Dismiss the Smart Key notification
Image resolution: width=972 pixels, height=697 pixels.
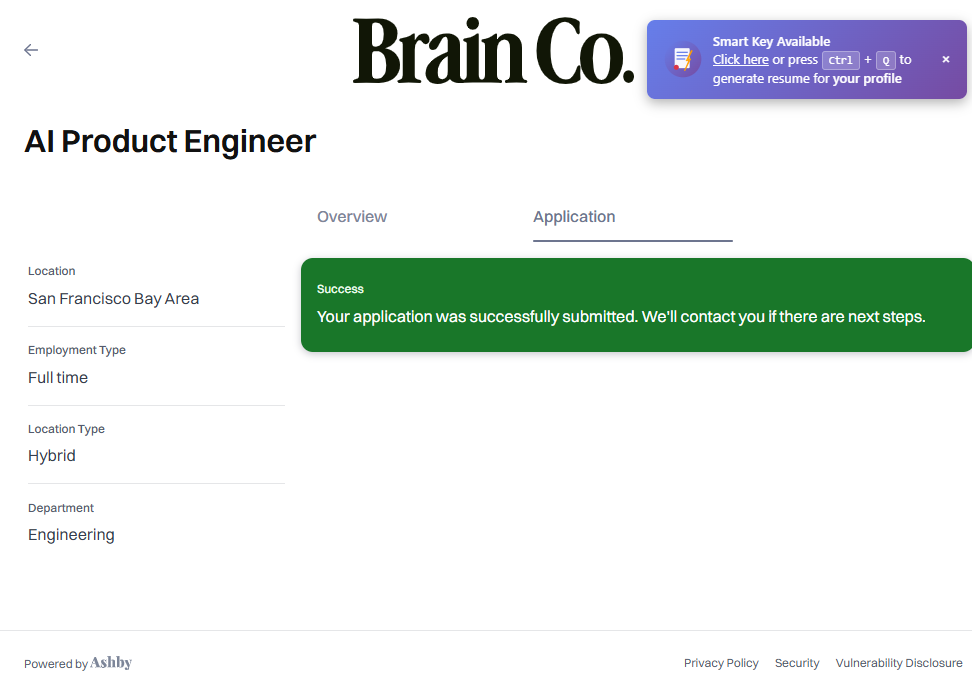(x=946, y=60)
